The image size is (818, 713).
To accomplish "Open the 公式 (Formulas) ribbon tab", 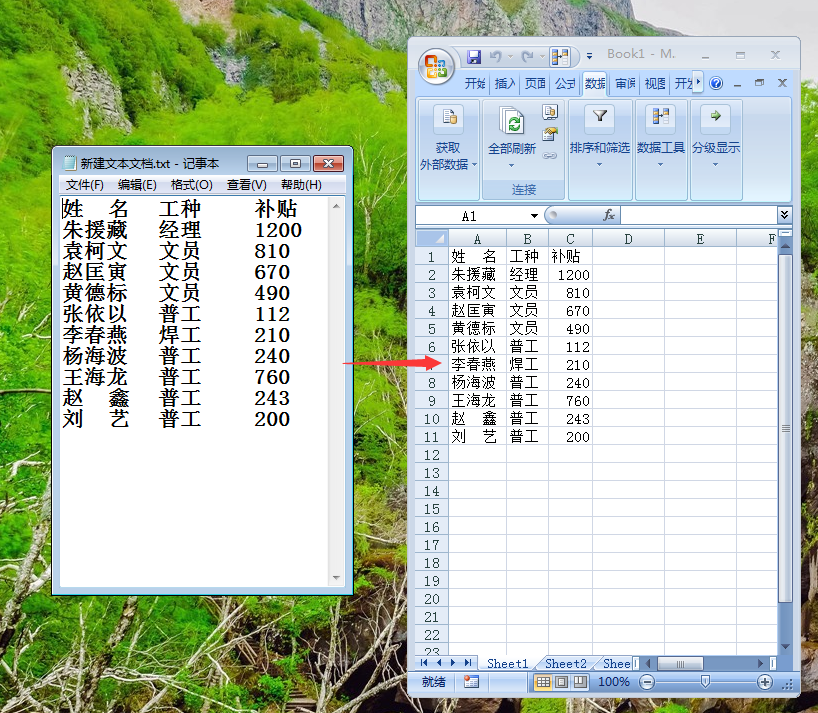I will (565, 83).
